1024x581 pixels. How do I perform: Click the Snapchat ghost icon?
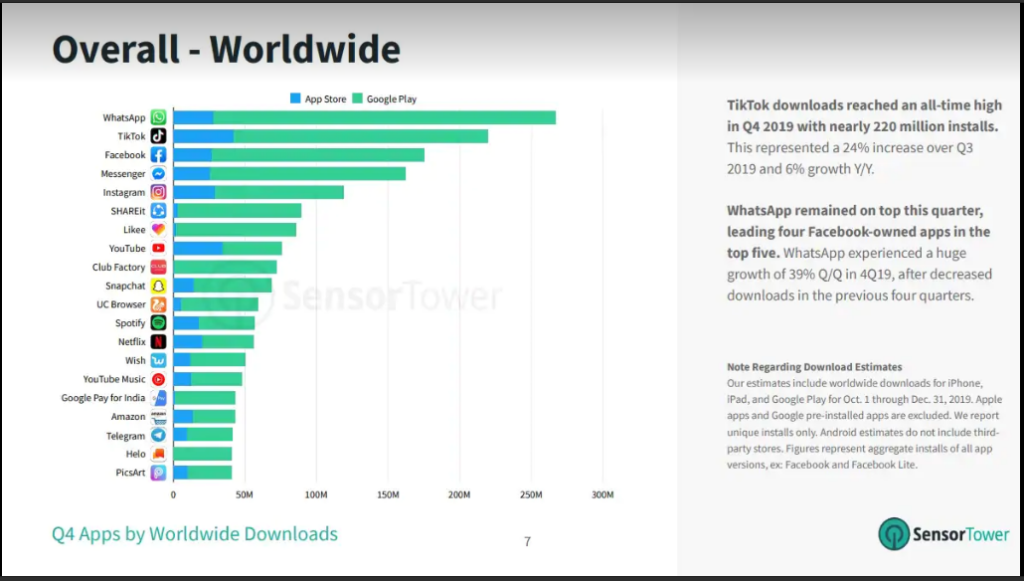158,286
